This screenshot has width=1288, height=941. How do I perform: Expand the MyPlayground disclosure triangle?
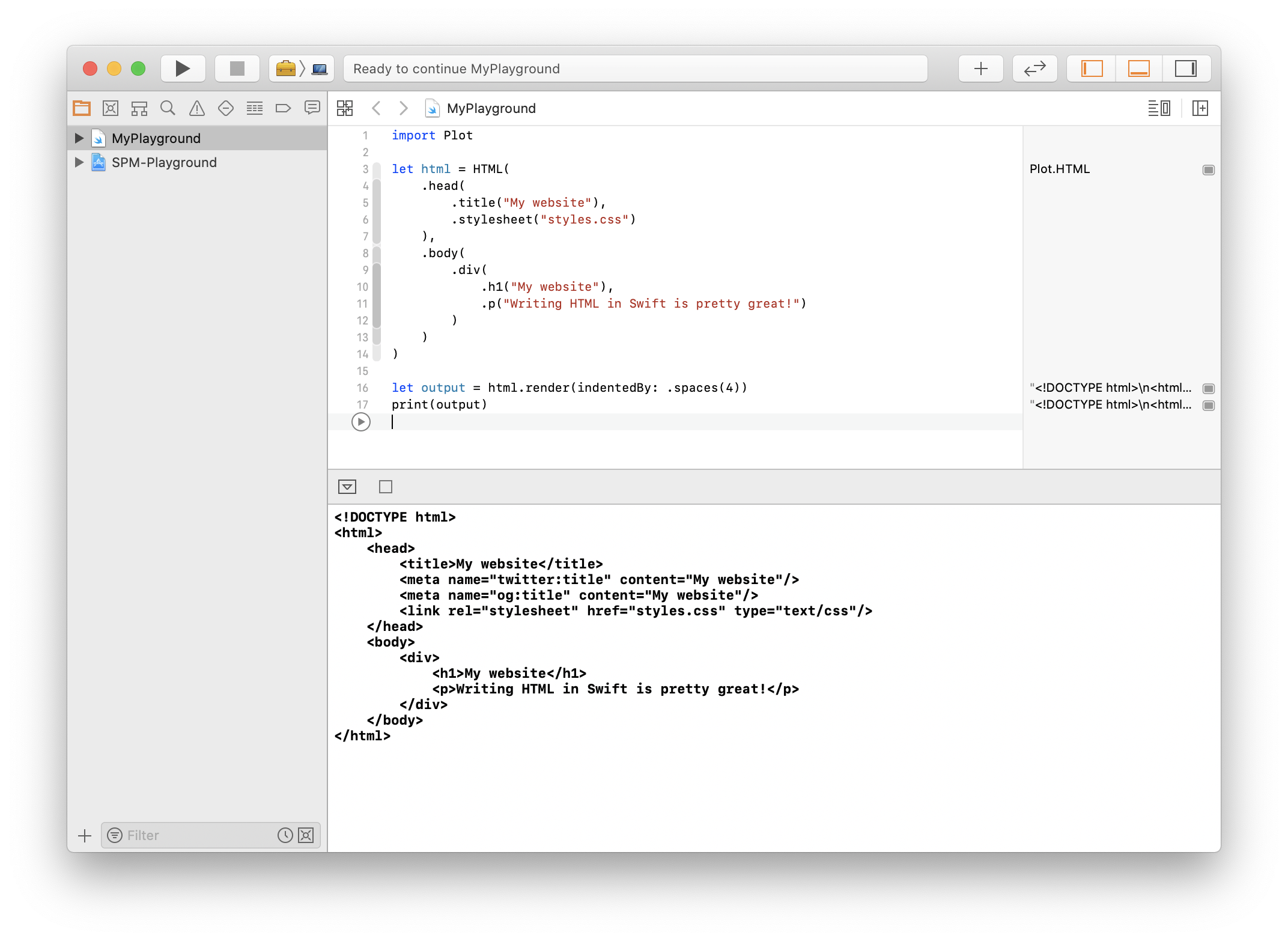click(x=79, y=138)
